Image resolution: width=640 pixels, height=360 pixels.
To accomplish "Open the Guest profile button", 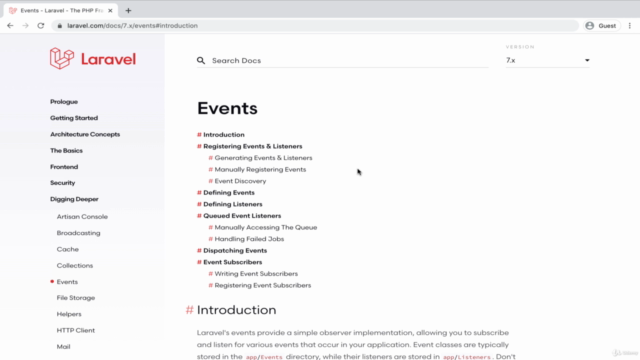I will (602, 26).
